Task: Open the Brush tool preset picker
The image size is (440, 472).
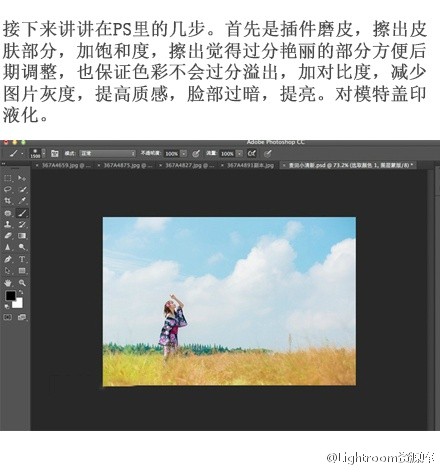Action: point(15,153)
